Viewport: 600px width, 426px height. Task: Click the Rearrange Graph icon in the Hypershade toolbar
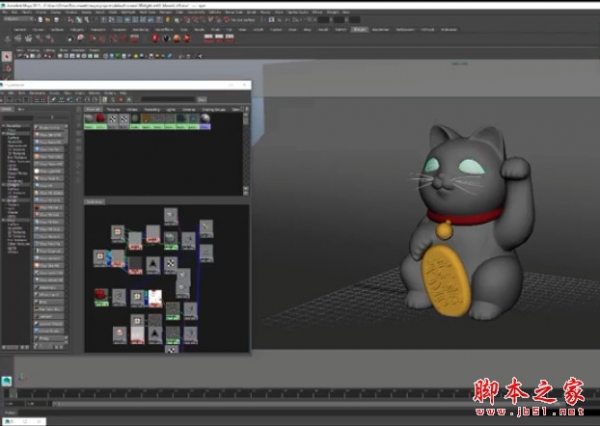click(x=61, y=100)
